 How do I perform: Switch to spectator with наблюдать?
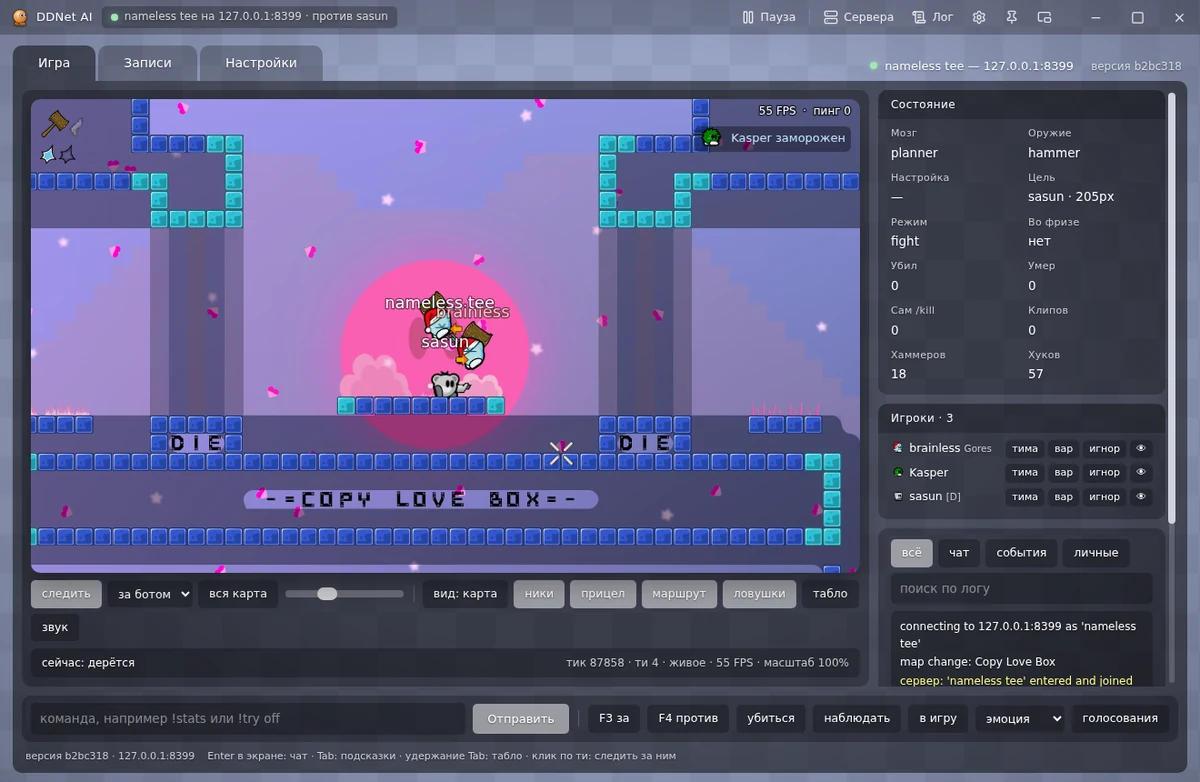pos(856,718)
